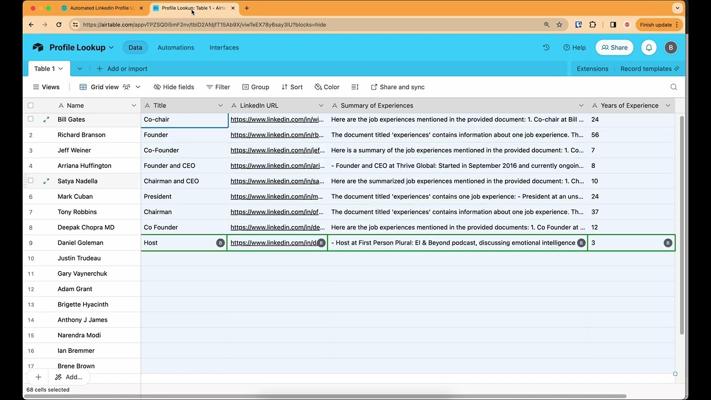Click the browser back arrow
This screenshot has width=711, height=400.
point(31,24)
